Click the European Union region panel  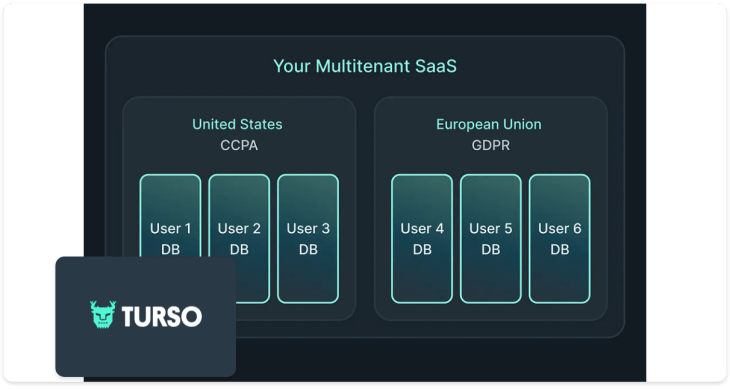(491, 208)
